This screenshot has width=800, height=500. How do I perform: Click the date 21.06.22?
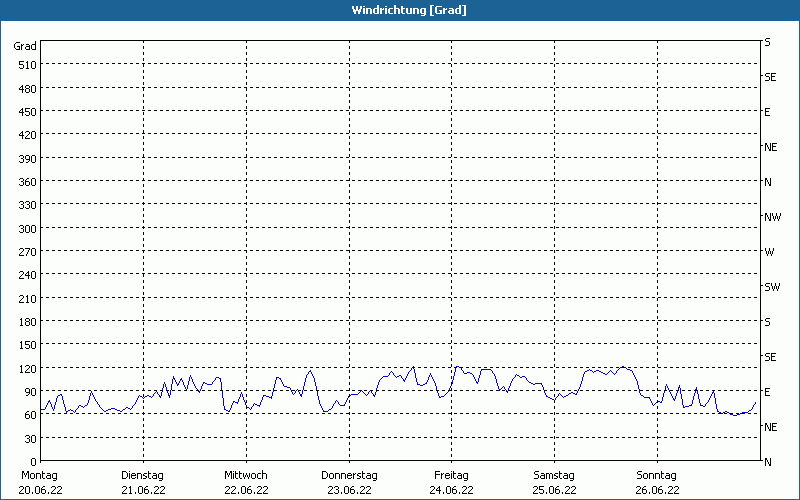click(x=143, y=491)
